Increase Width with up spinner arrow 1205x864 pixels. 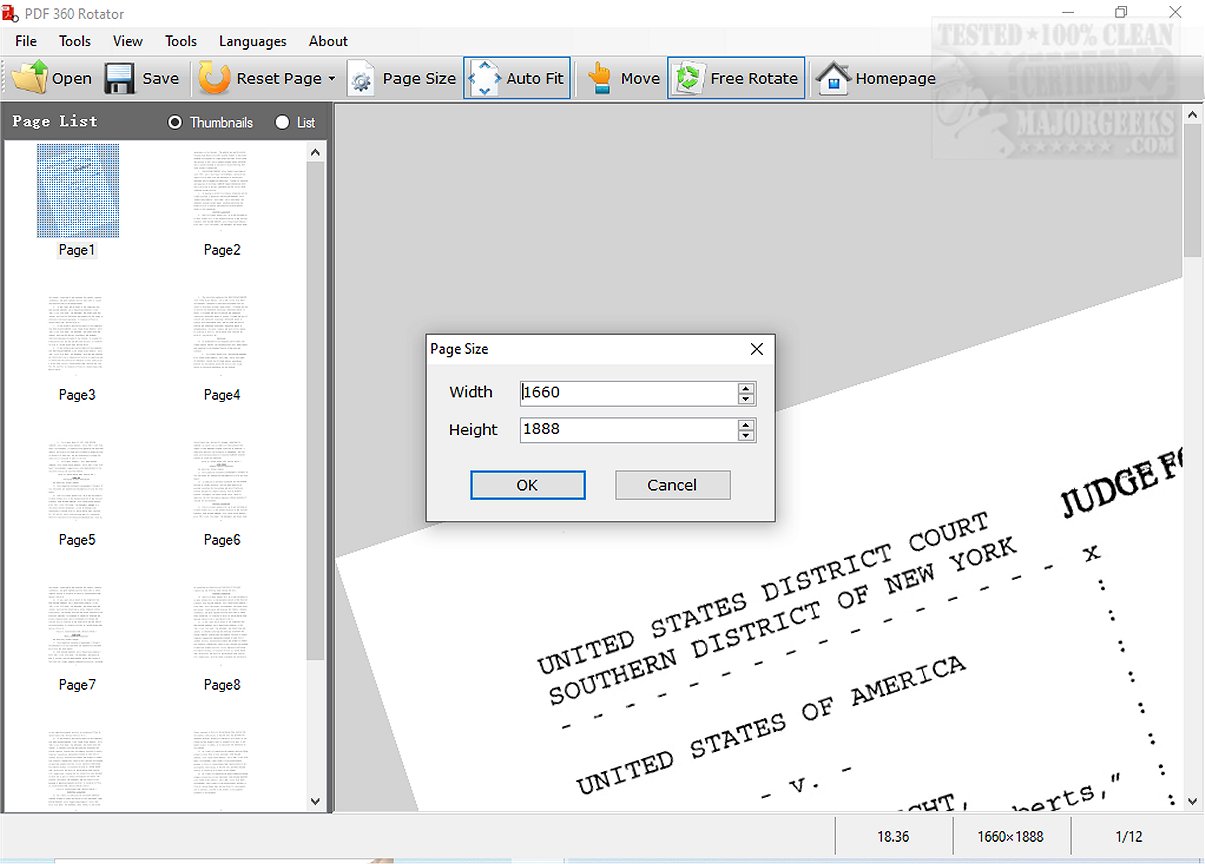tap(745, 388)
